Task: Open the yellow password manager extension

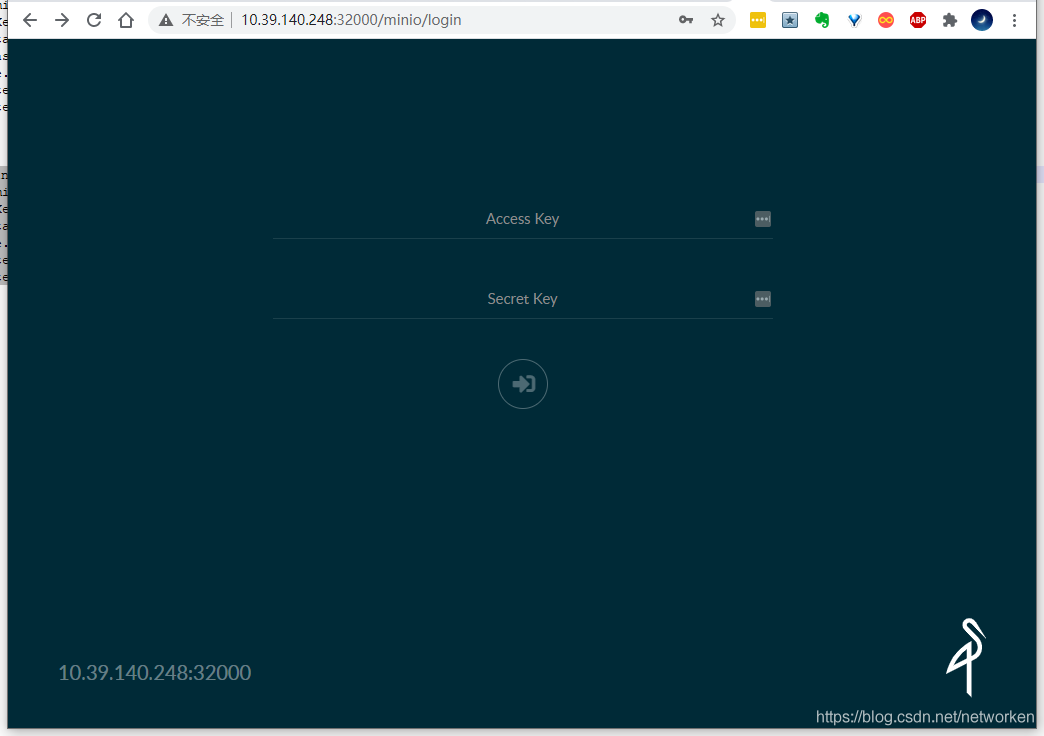Action: tap(758, 20)
